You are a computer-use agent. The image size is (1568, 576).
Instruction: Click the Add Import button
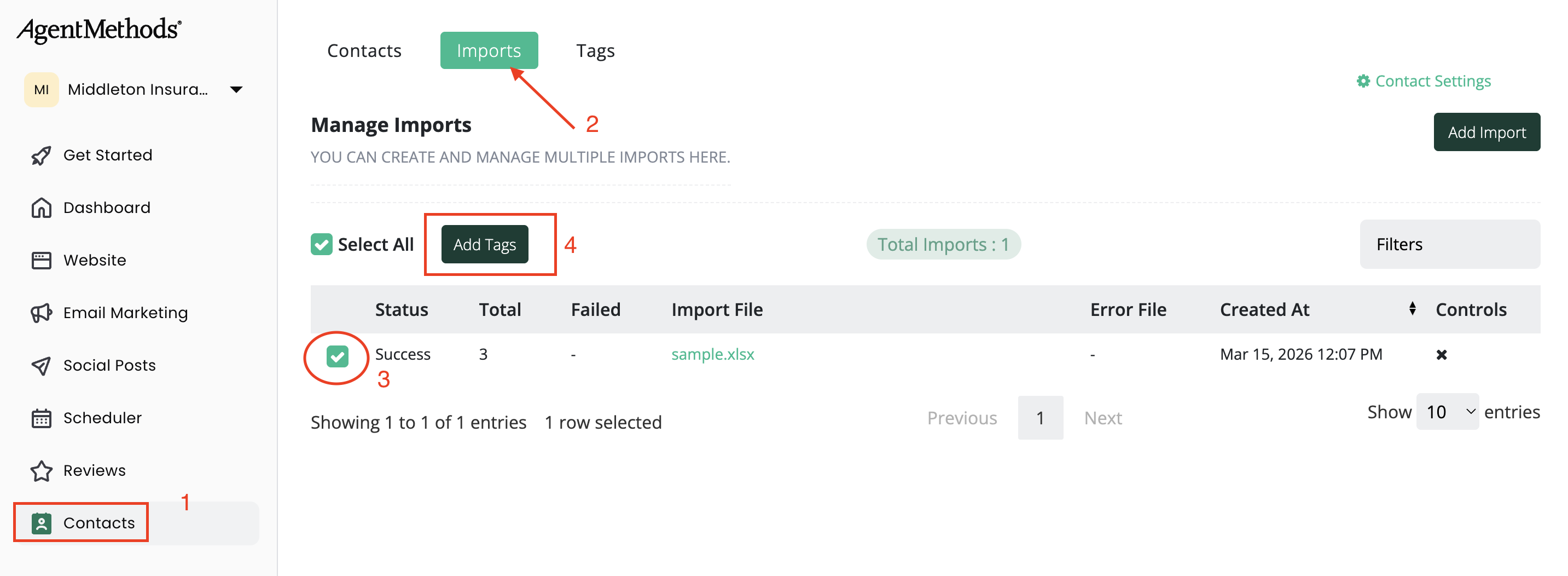click(x=1486, y=132)
